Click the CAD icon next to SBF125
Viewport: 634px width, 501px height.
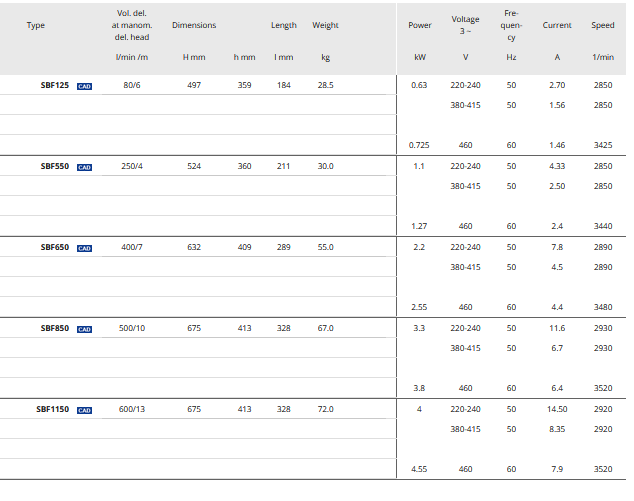tap(85, 86)
